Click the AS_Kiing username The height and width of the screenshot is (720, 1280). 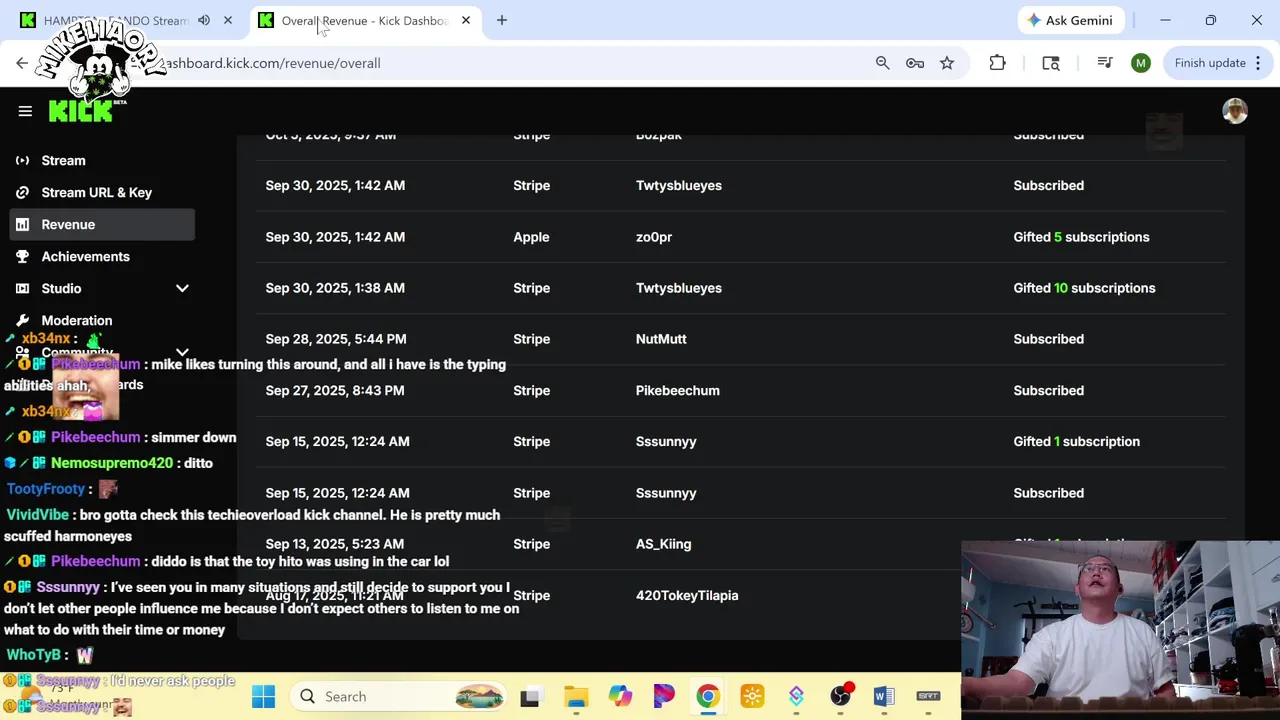tap(663, 544)
